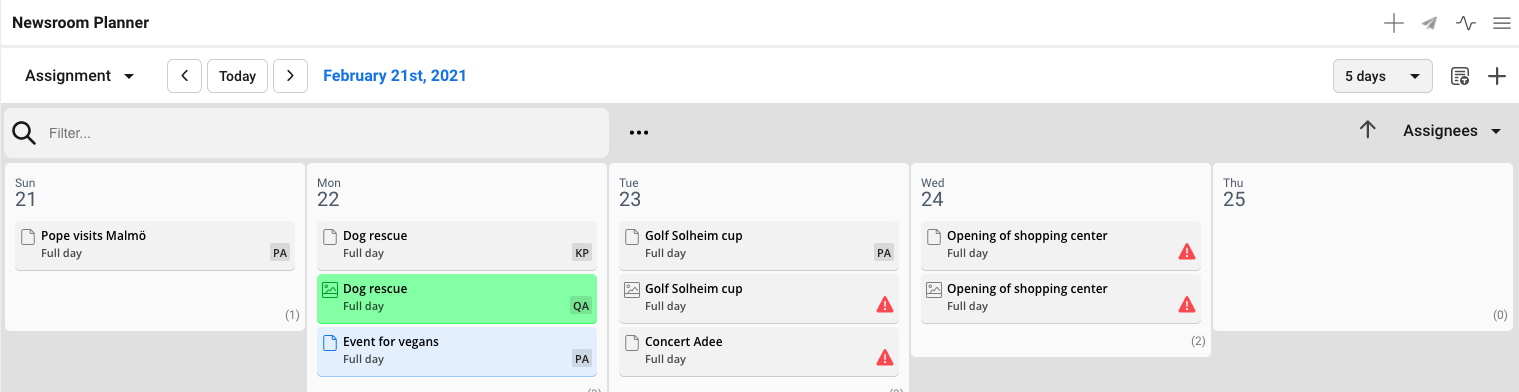Viewport: 1519px width, 392px height.
Task: Open the hamburger menu icon
Action: pos(1501,23)
